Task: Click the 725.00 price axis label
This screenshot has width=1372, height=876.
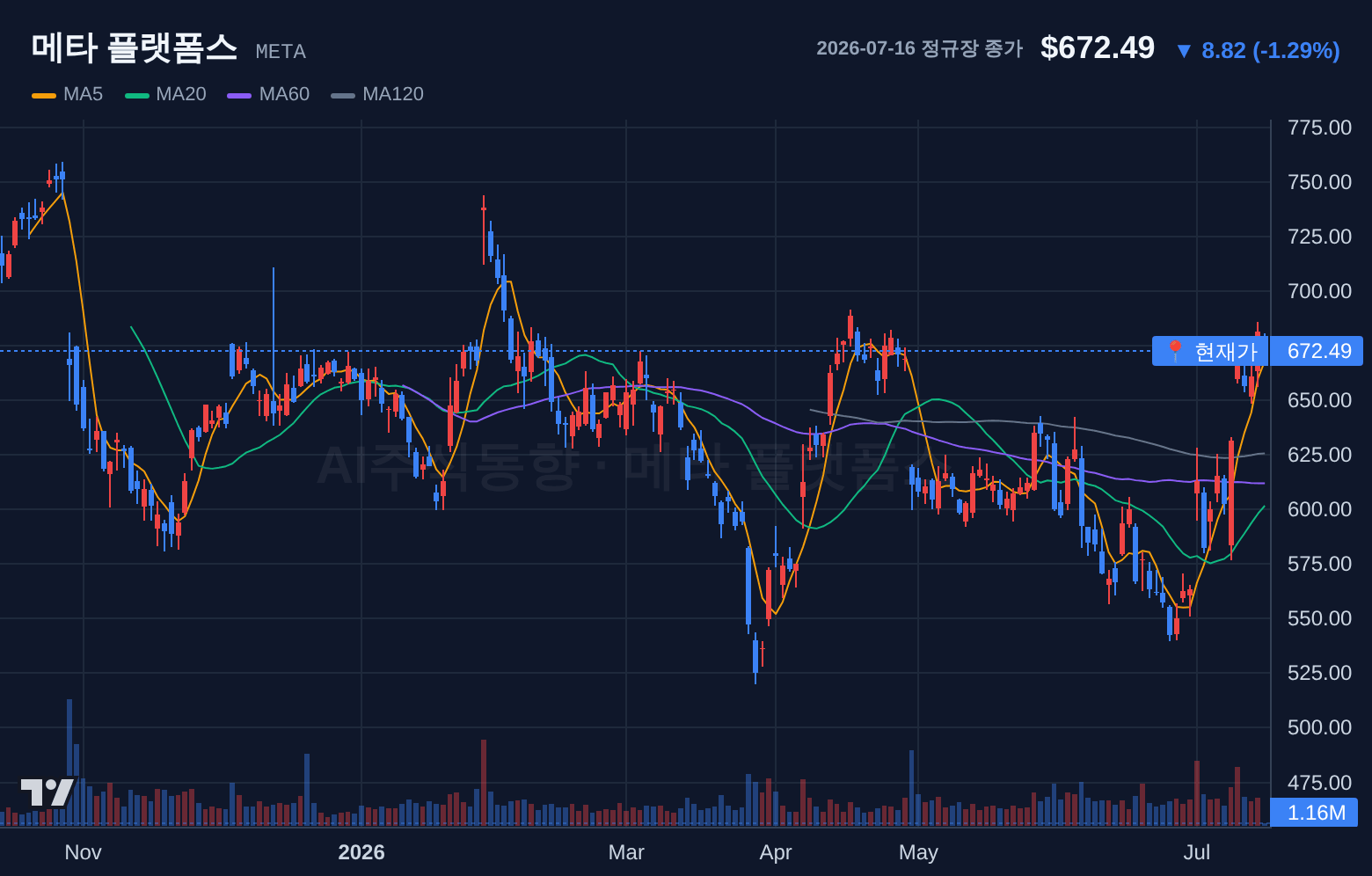Action: pos(1319,237)
